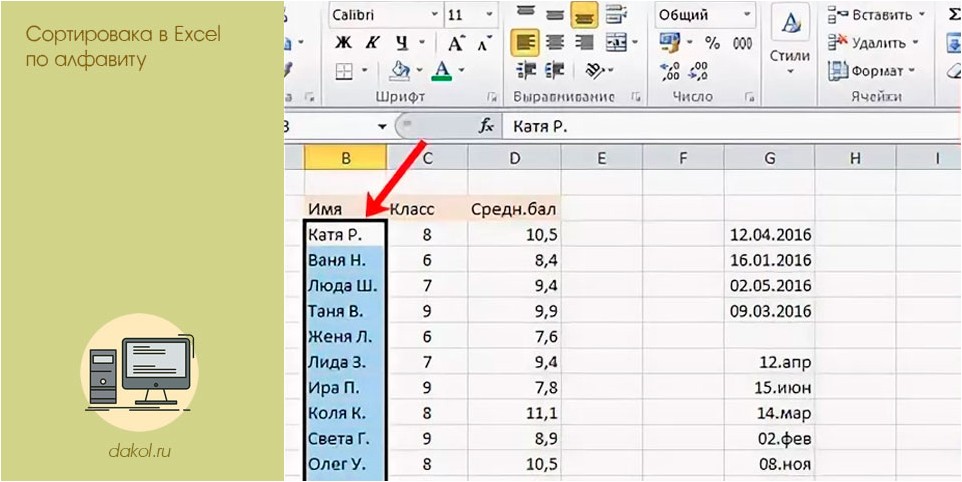
Task: Apply the green font color A
Action: tap(441, 71)
